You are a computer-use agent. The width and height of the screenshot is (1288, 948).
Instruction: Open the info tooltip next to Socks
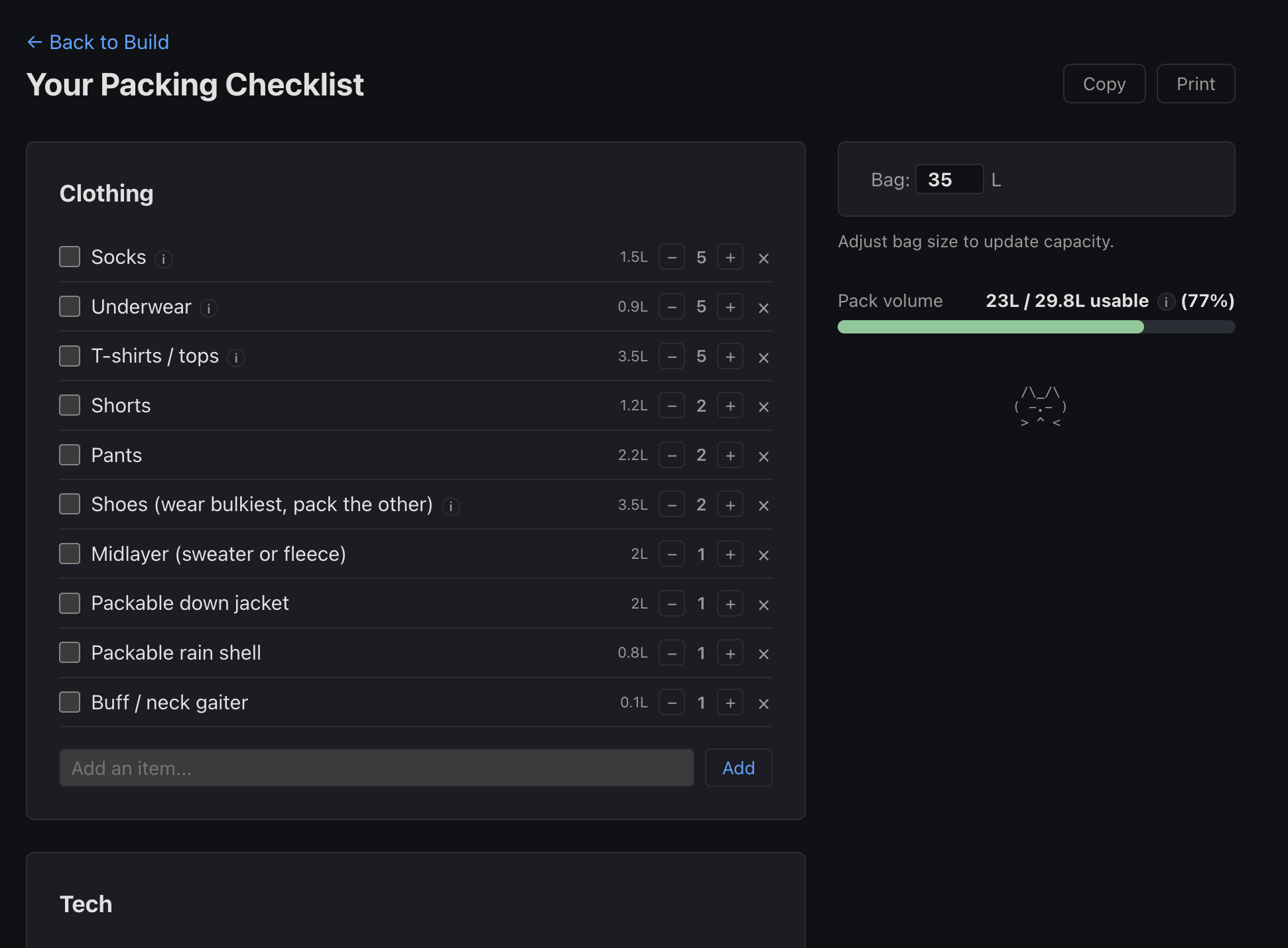pos(164,259)
